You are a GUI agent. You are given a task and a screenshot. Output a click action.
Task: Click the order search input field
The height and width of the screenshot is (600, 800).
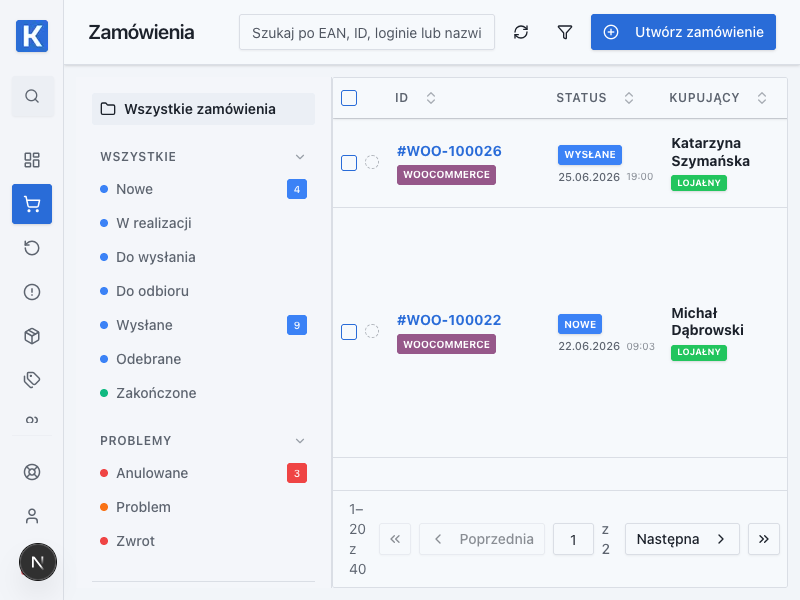point(367,32)
